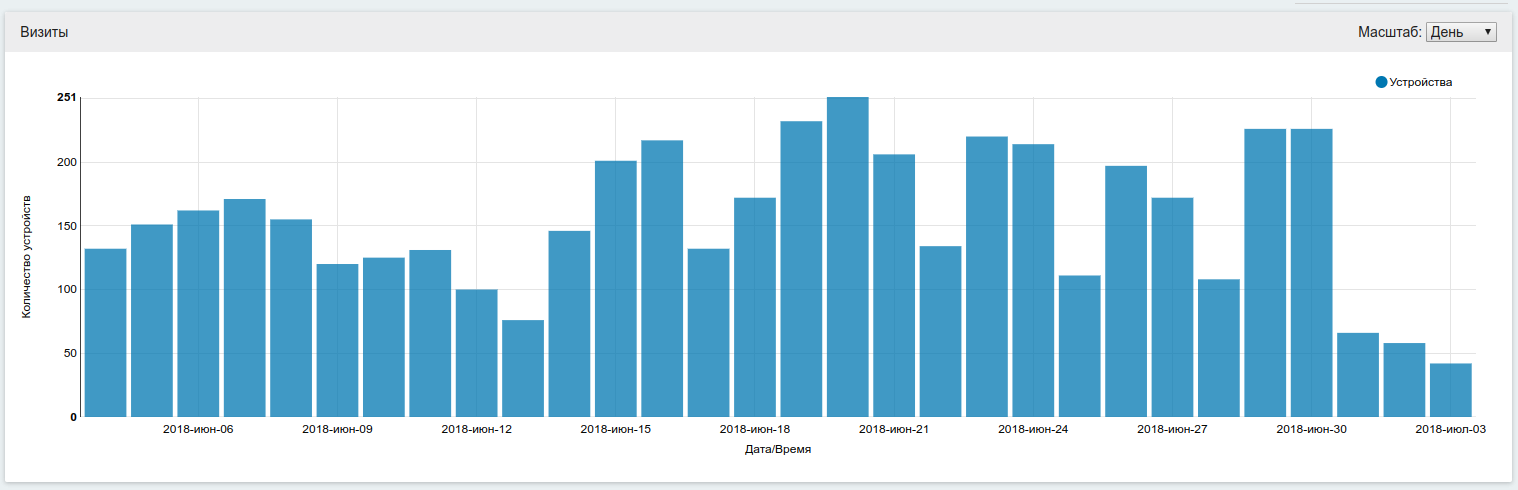This screenshot has height=490, width=1518.
Task: Open the Масштаб scale dropdown
Action: pyautogui.click(x=1460, y=32)
